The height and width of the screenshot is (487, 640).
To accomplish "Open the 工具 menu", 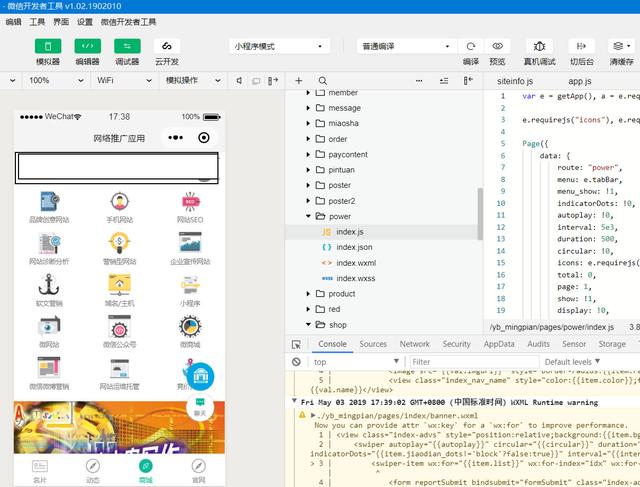I will (37, 21).
